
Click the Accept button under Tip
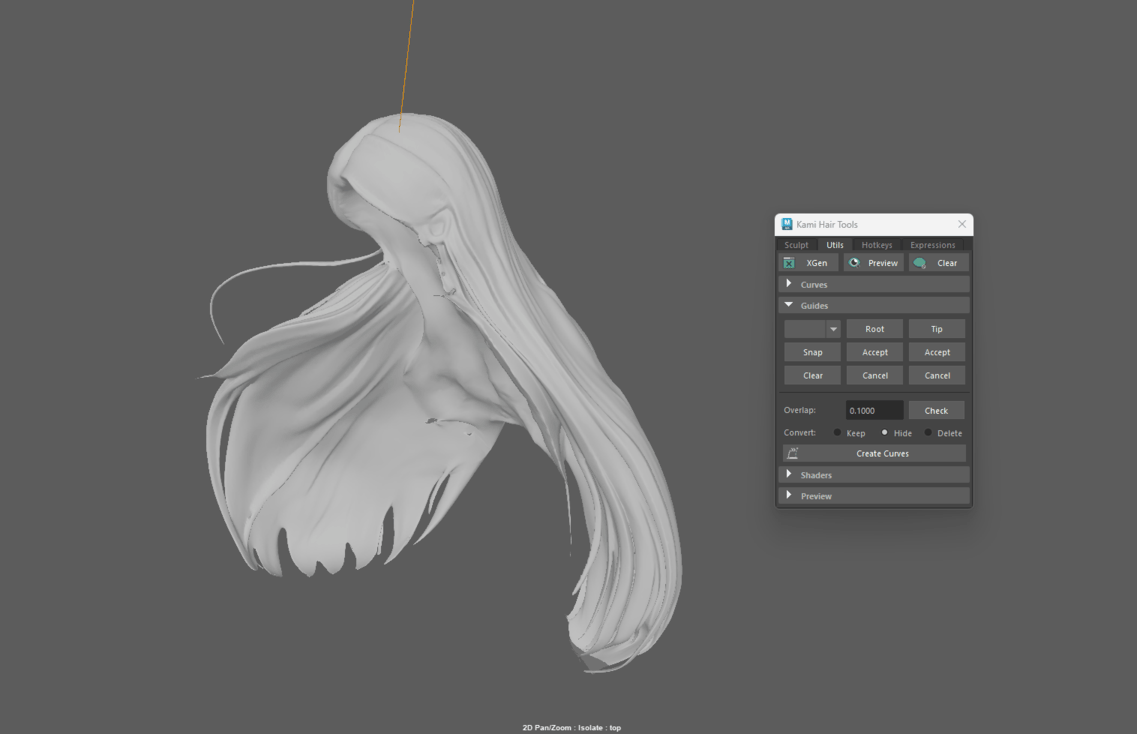(x=937, y=352)
